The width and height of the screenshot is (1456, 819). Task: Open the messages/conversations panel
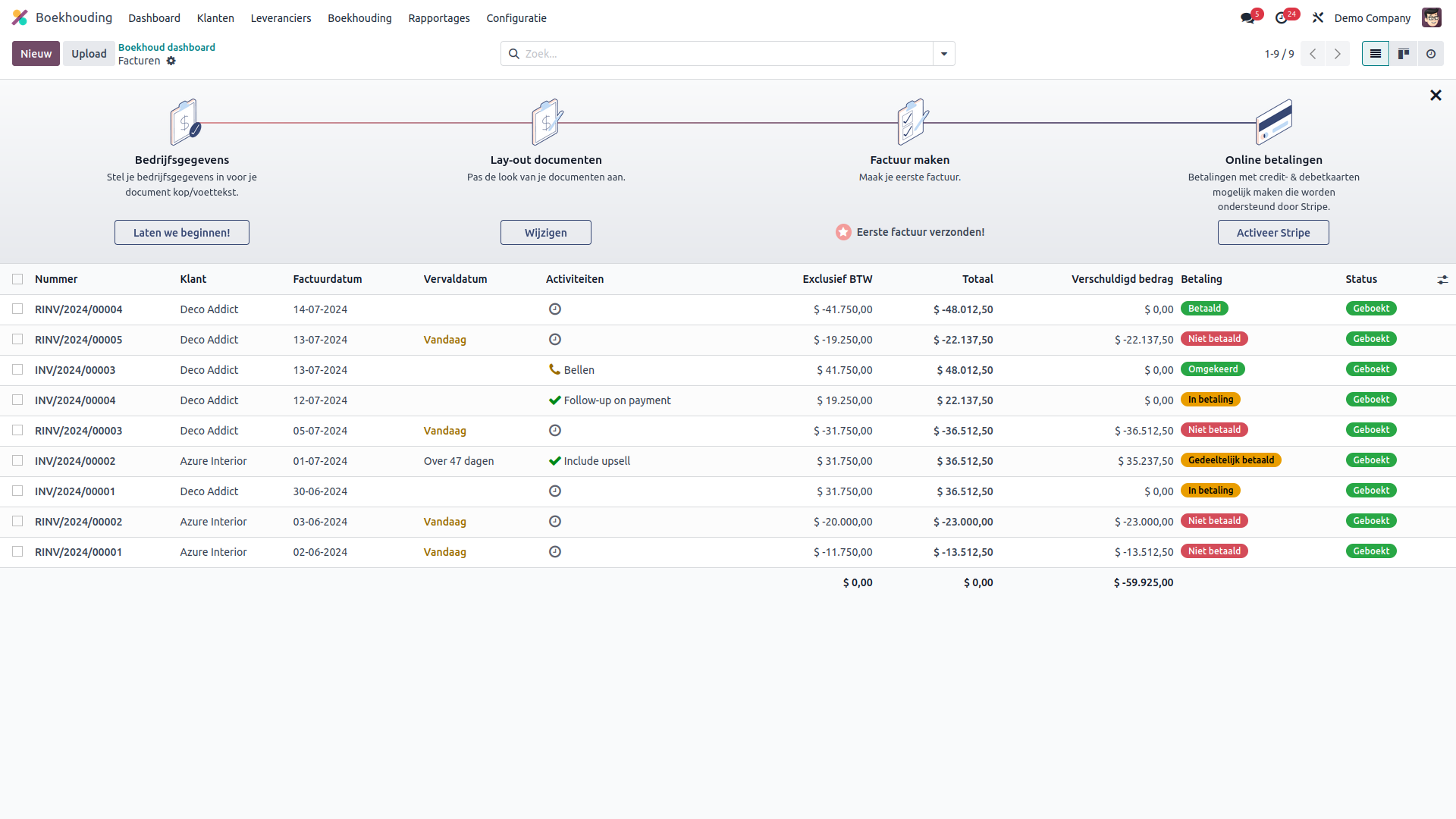click(1247, 17)
